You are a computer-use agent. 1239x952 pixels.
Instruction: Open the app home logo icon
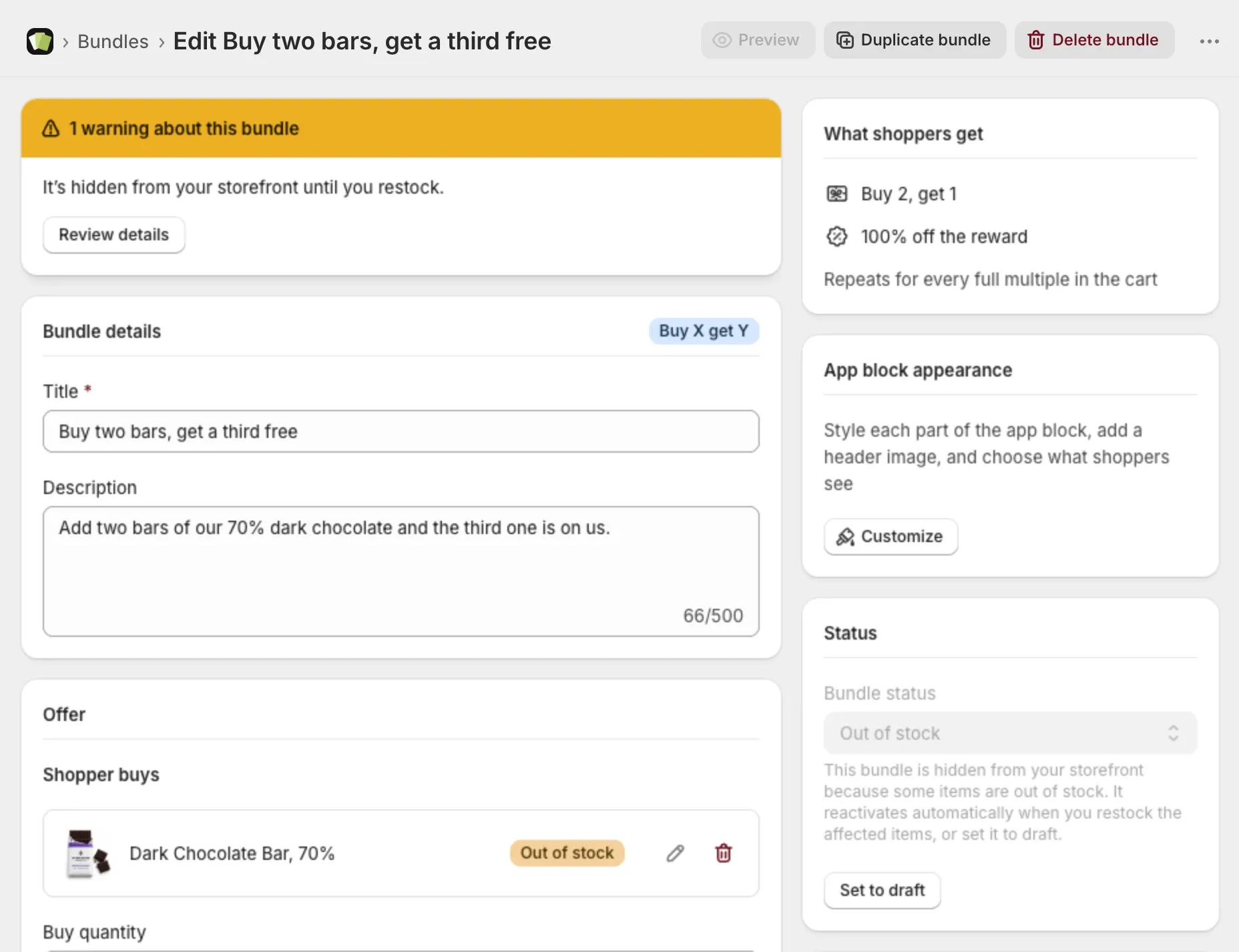pos(40,41)
